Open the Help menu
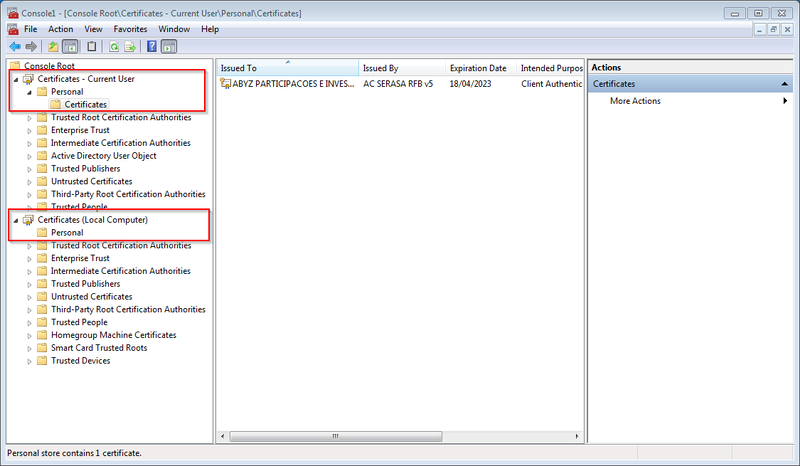Image resolution: width=800 pixels, height=466 pixels. click(210, 29)
